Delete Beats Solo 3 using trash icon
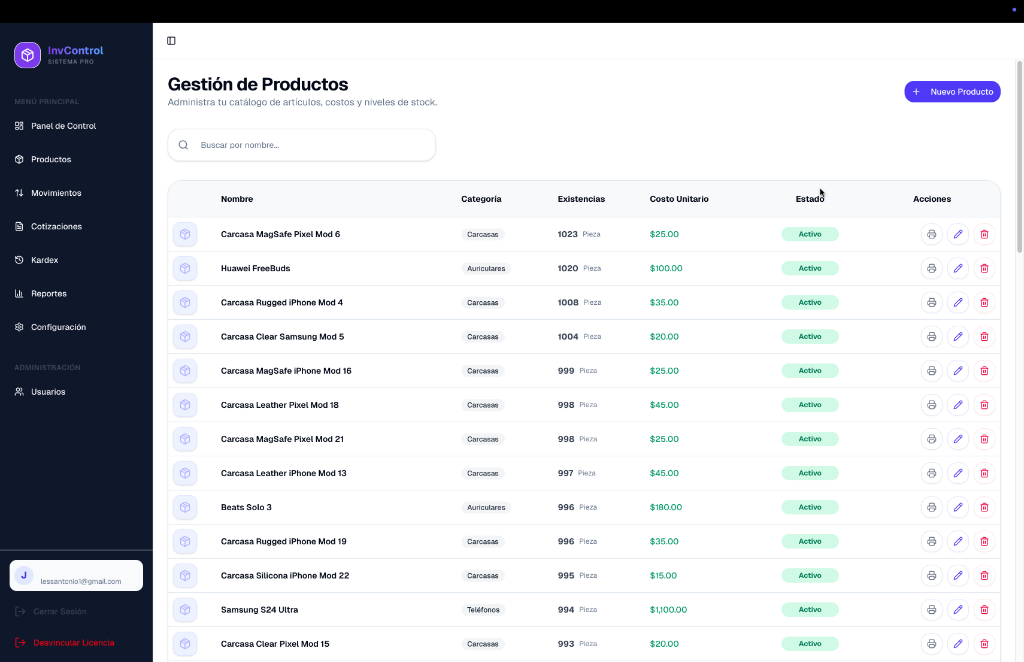 [x=984, y=507]
